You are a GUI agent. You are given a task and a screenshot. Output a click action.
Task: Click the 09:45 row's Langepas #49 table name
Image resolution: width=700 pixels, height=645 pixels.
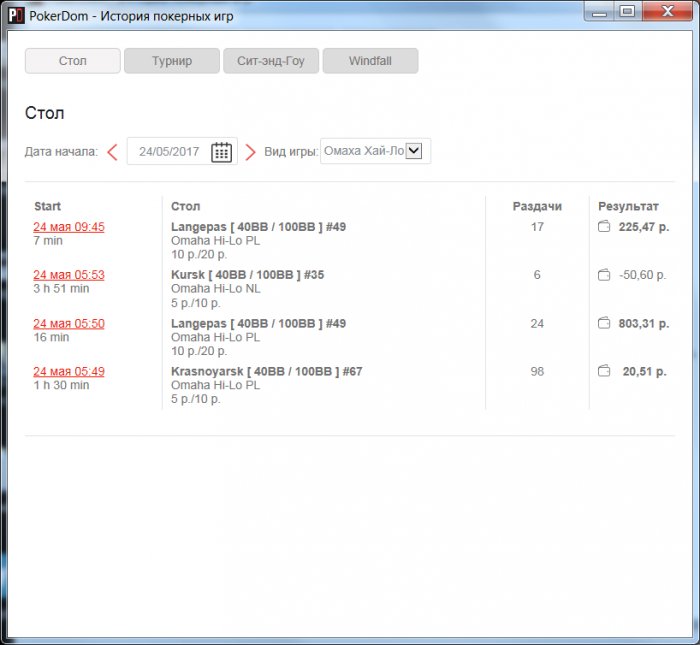click(x=258, y=227)
